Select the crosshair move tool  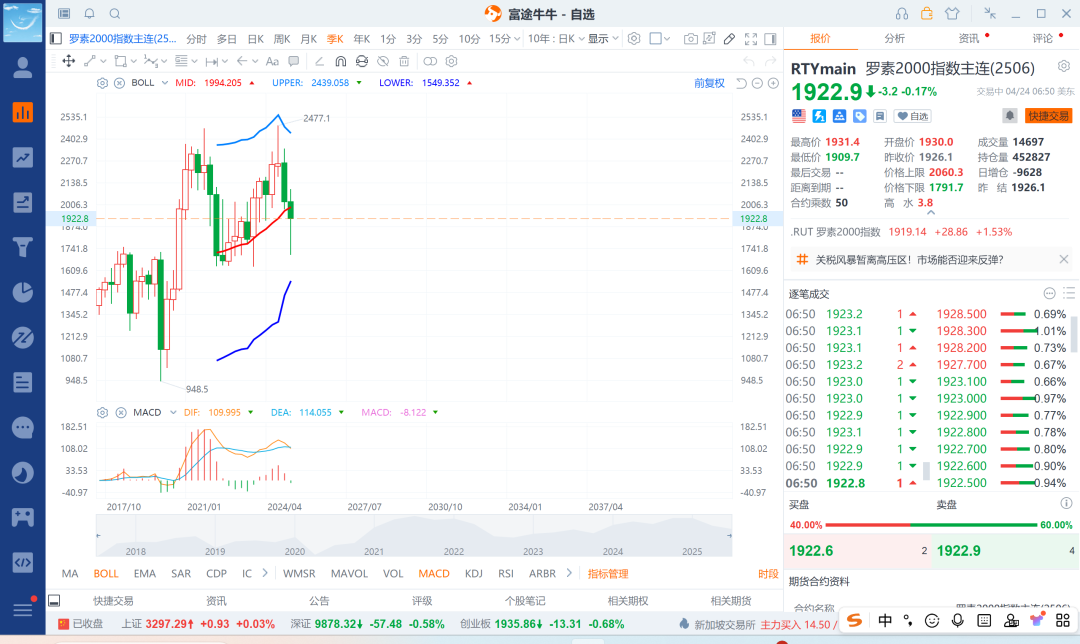69,61
